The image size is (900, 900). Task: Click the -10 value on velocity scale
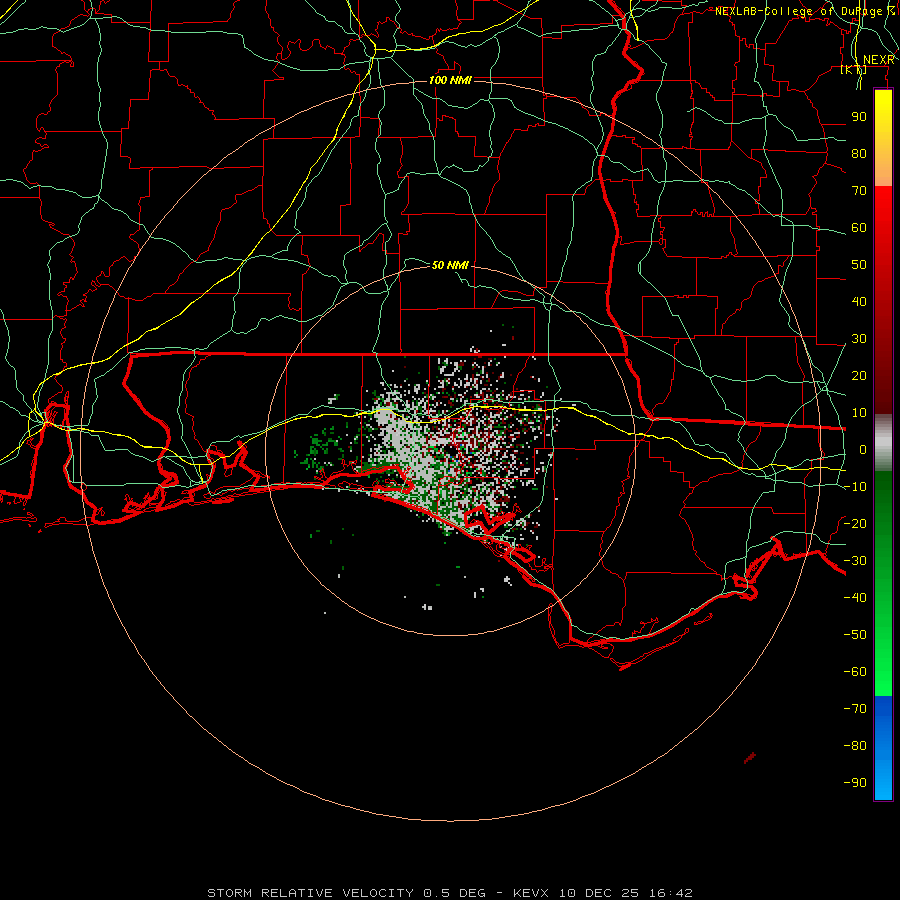point(855,487)
